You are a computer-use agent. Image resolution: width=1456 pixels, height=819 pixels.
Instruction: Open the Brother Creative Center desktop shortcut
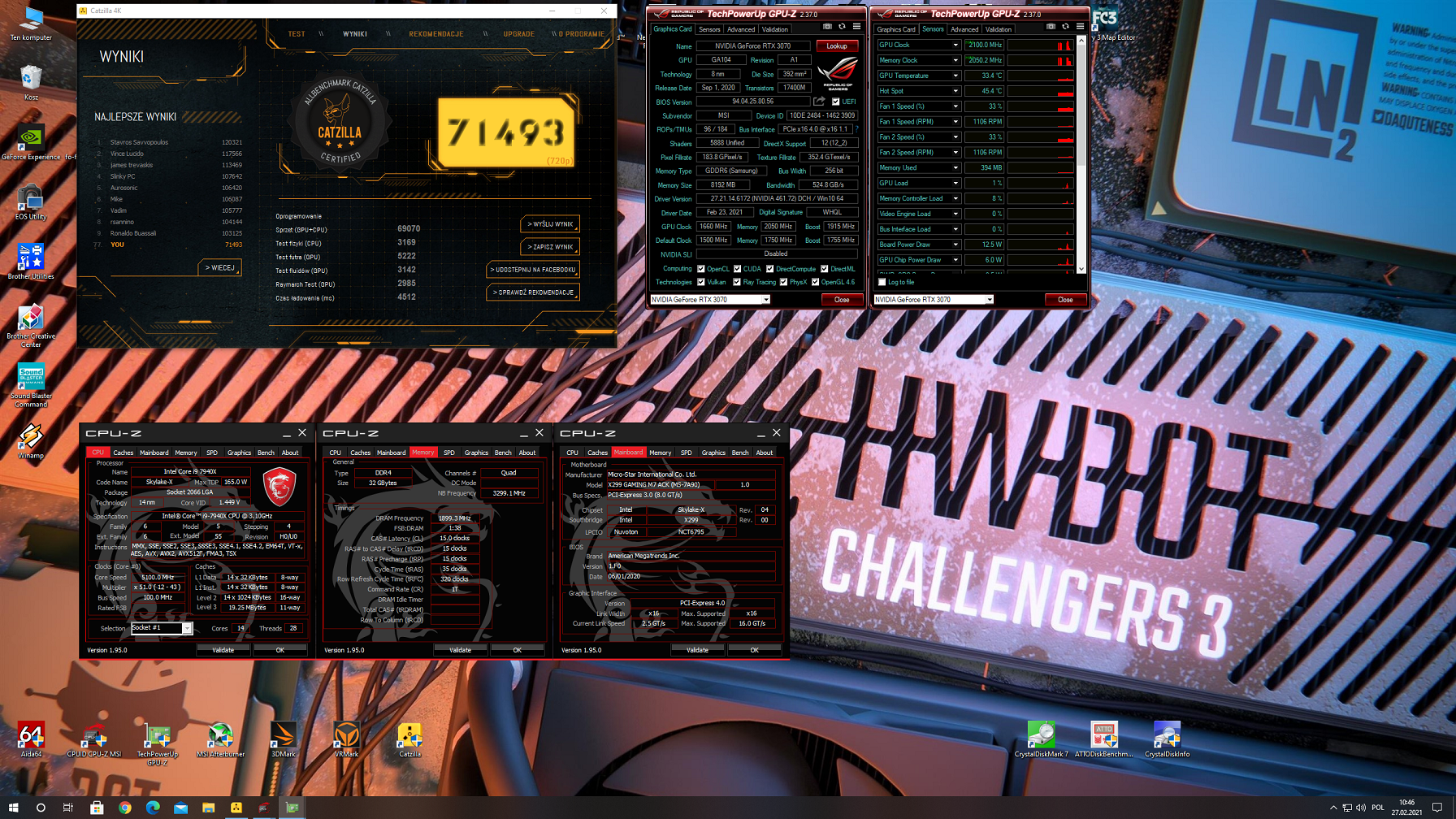[31, 326]
